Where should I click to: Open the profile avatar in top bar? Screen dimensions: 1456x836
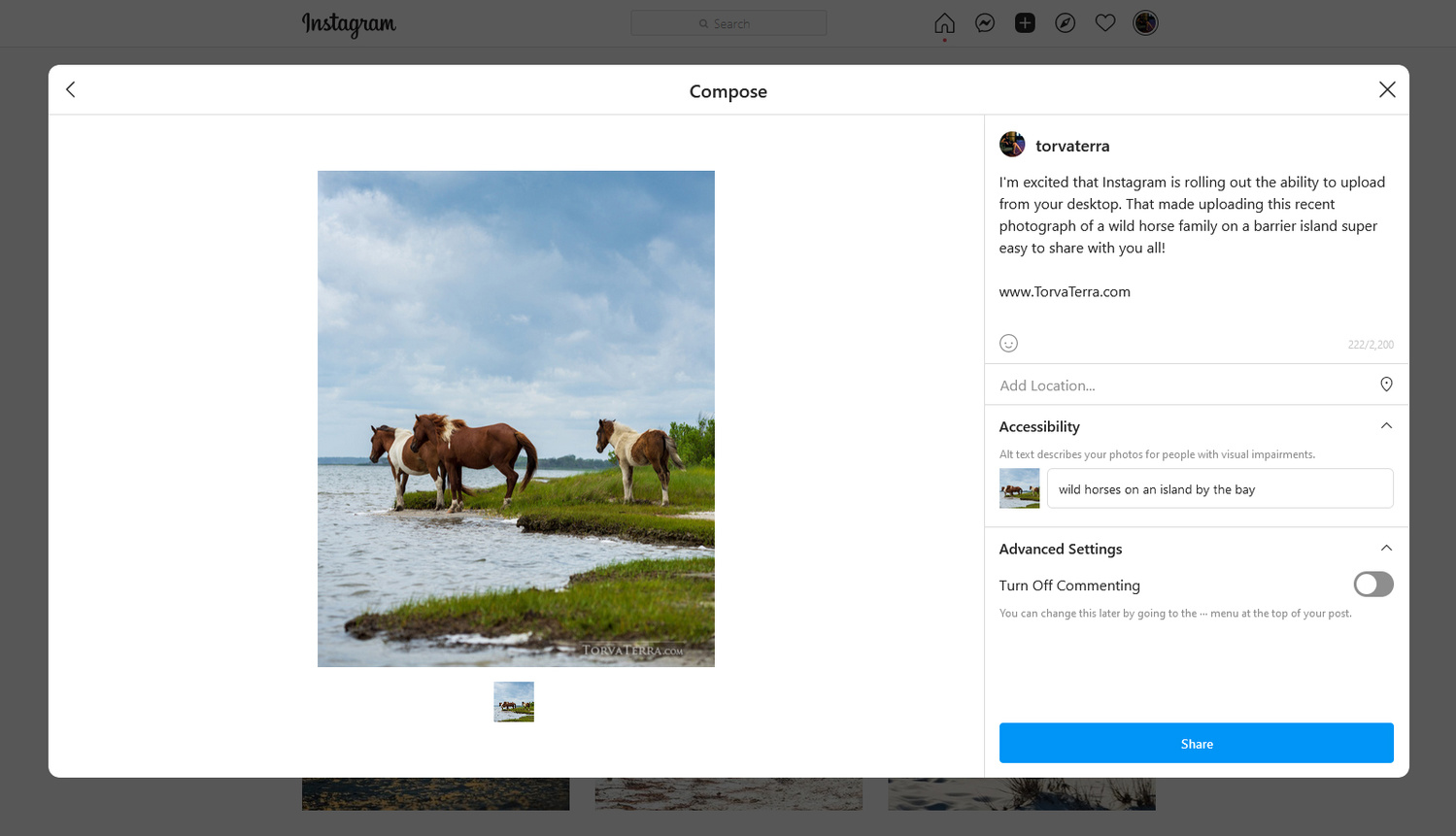click(x=1145, y=23)
